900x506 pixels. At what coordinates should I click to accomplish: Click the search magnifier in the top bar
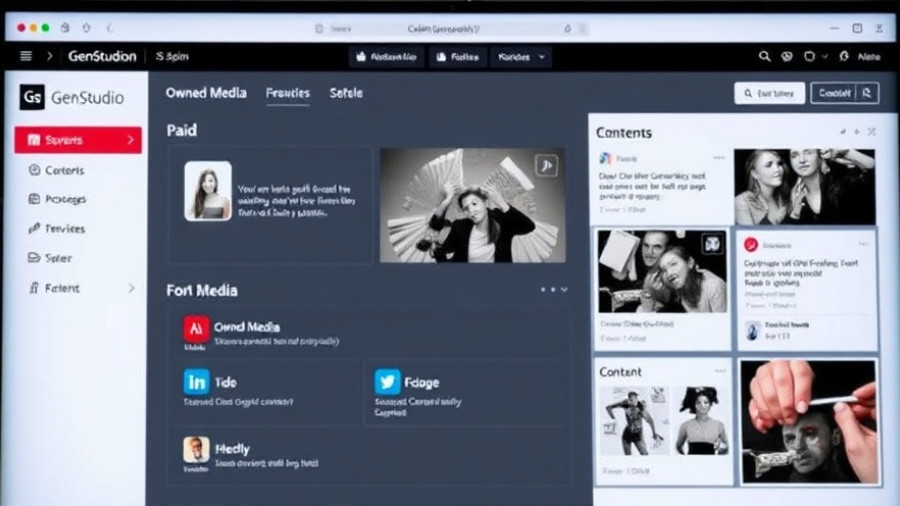pyautogui.click(x=765, y=57)
